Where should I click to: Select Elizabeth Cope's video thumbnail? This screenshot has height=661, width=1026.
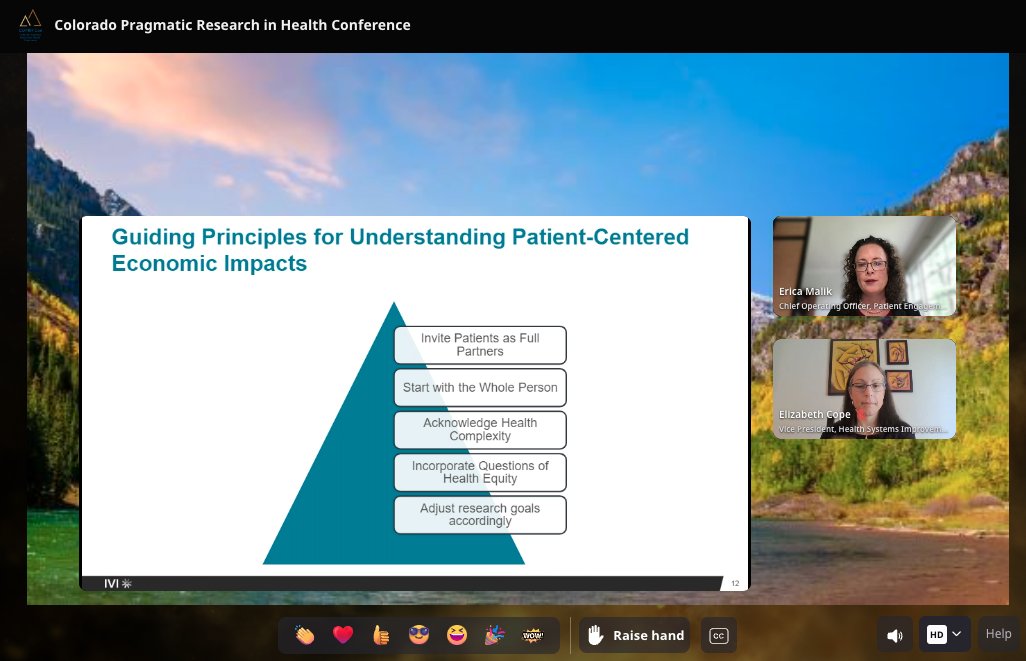click(863, 389)
